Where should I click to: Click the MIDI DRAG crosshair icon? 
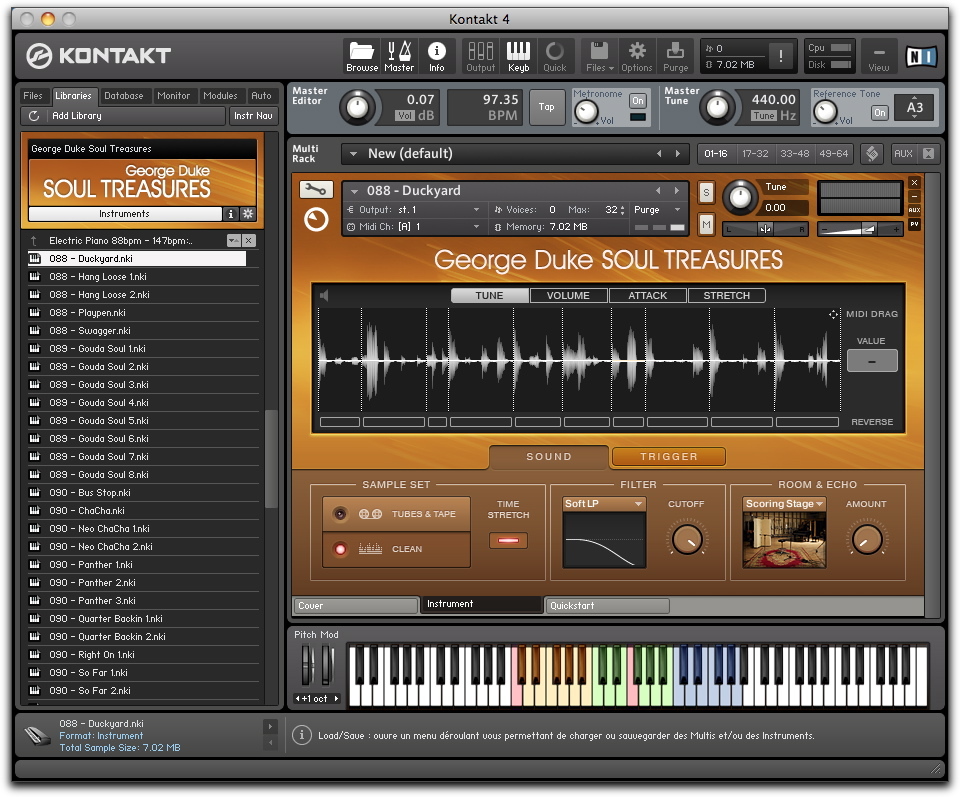[833, 314]
